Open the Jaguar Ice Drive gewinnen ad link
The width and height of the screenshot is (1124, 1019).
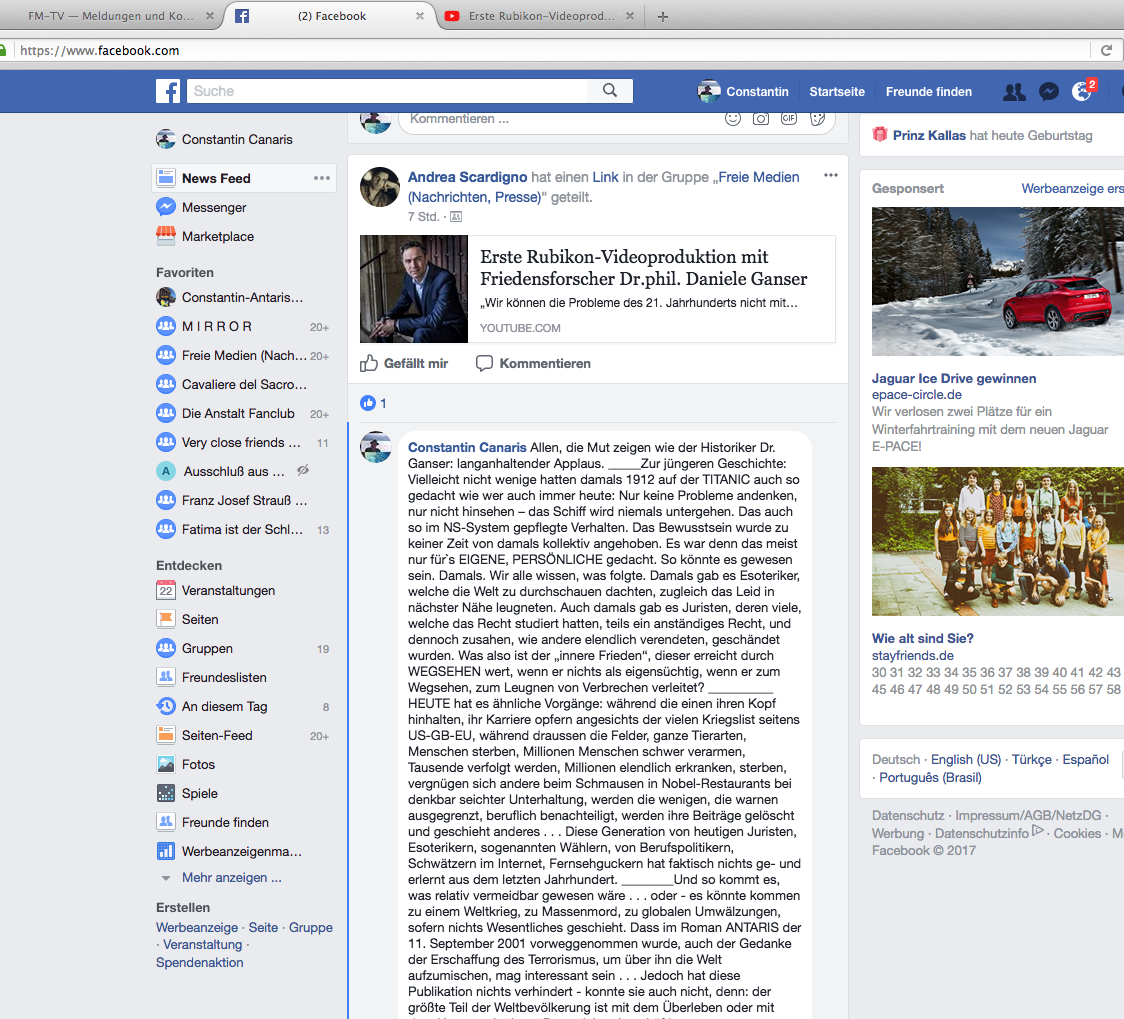pos(954,378)
